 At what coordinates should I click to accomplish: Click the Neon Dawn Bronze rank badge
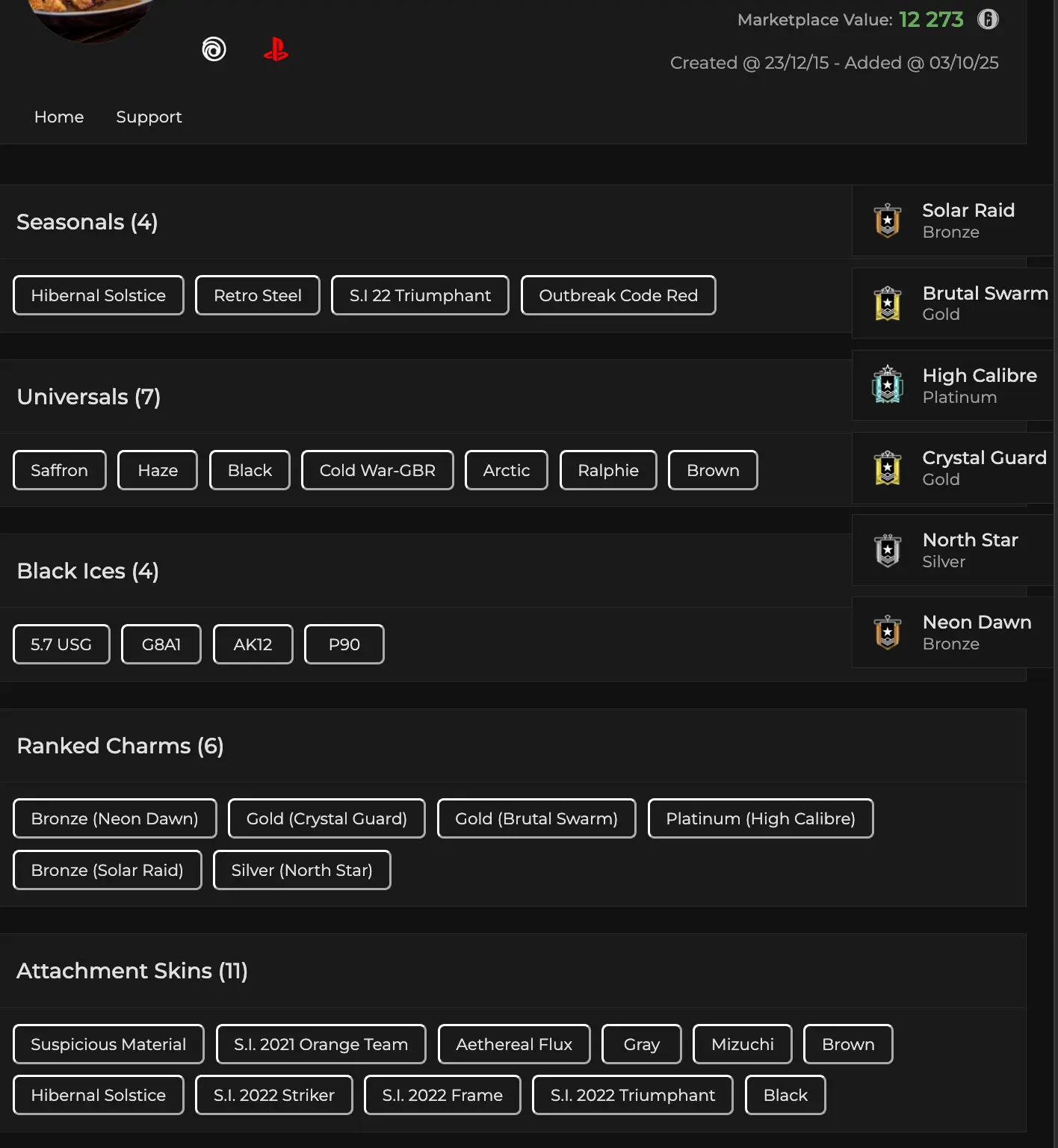tap(888, 632)
